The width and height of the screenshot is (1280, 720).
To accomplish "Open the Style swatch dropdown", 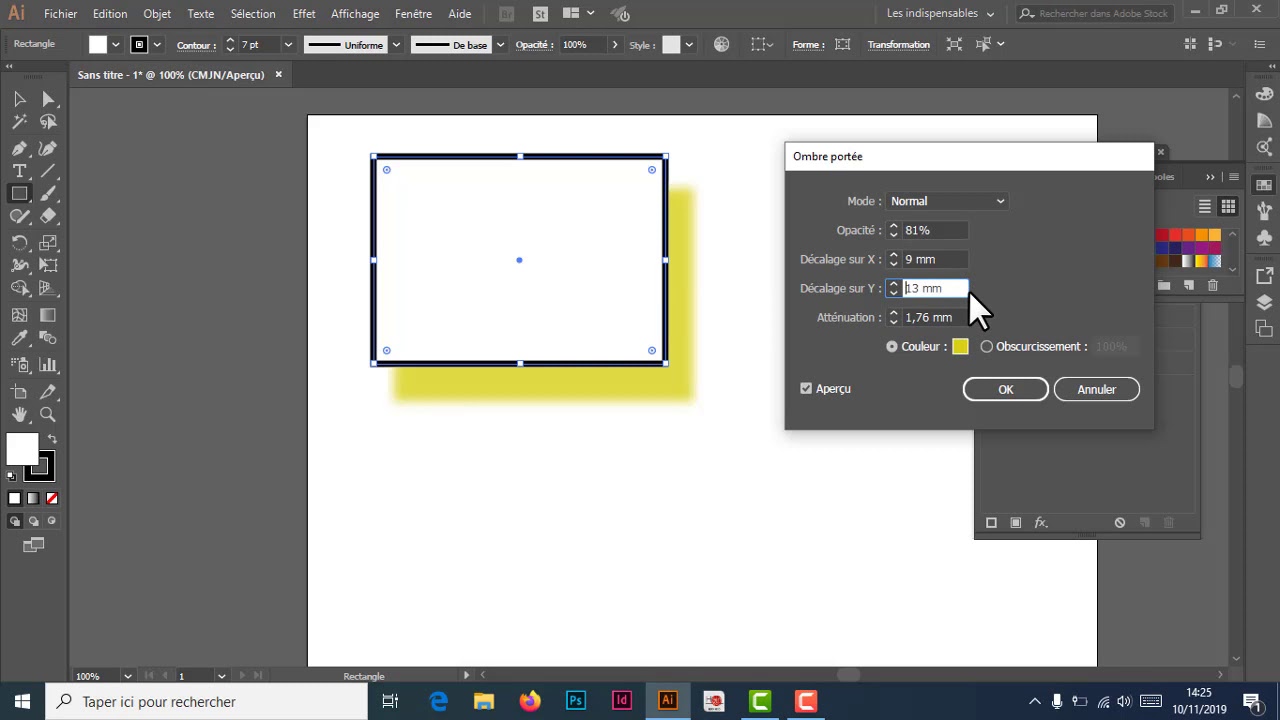I will (689, 44).
